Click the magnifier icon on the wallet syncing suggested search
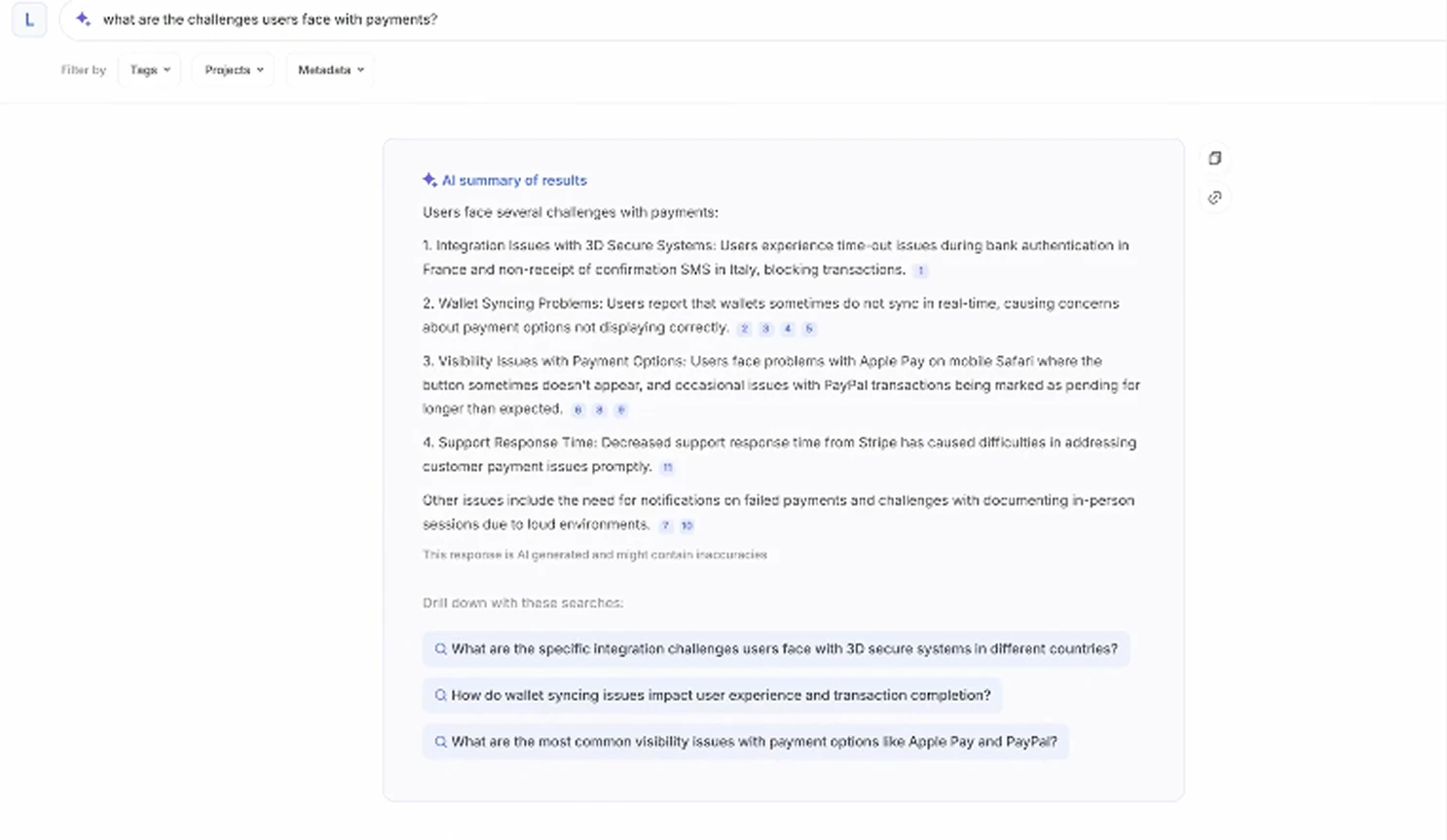1447x840 pixels. tap(441, 695)
